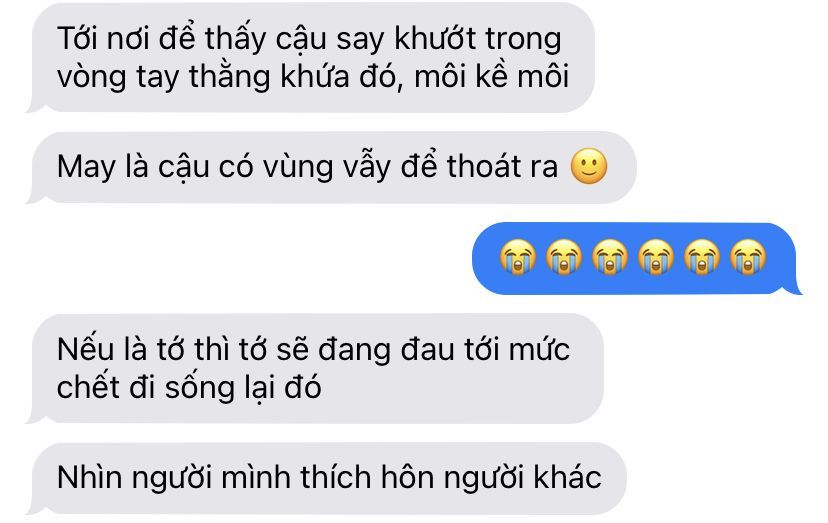Select the message starting 'Tới nơi để thấy'
Viewport: 828px width, 523px height.
(312, 57)
